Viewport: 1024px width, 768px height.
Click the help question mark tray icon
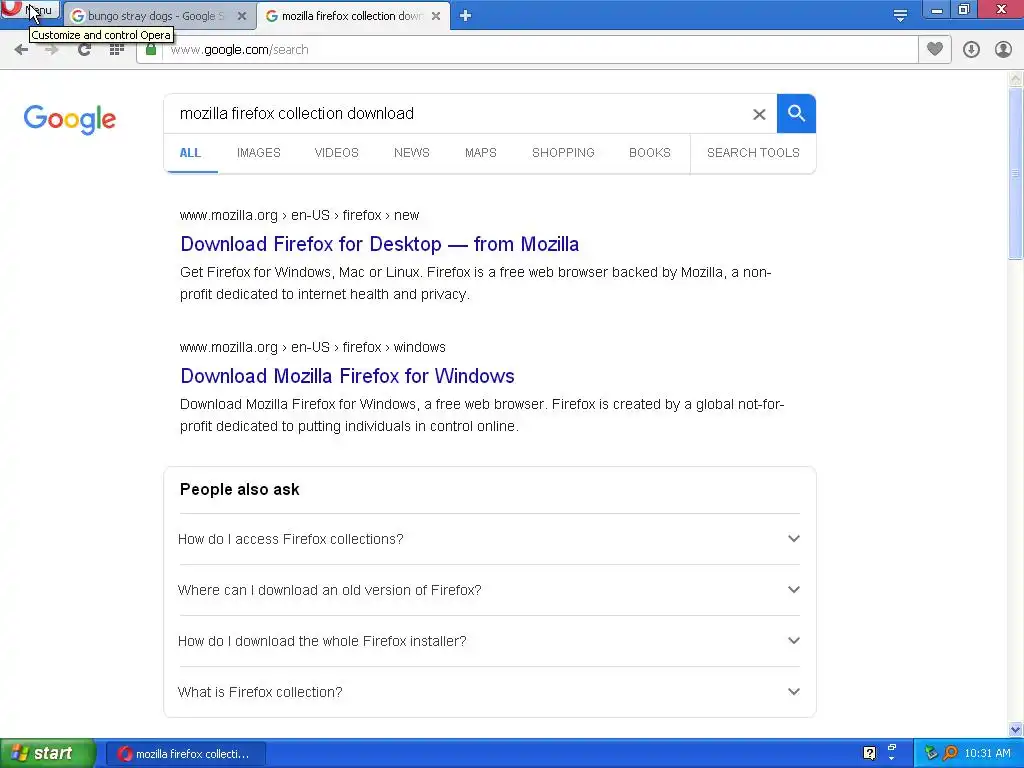click(869, 754)
